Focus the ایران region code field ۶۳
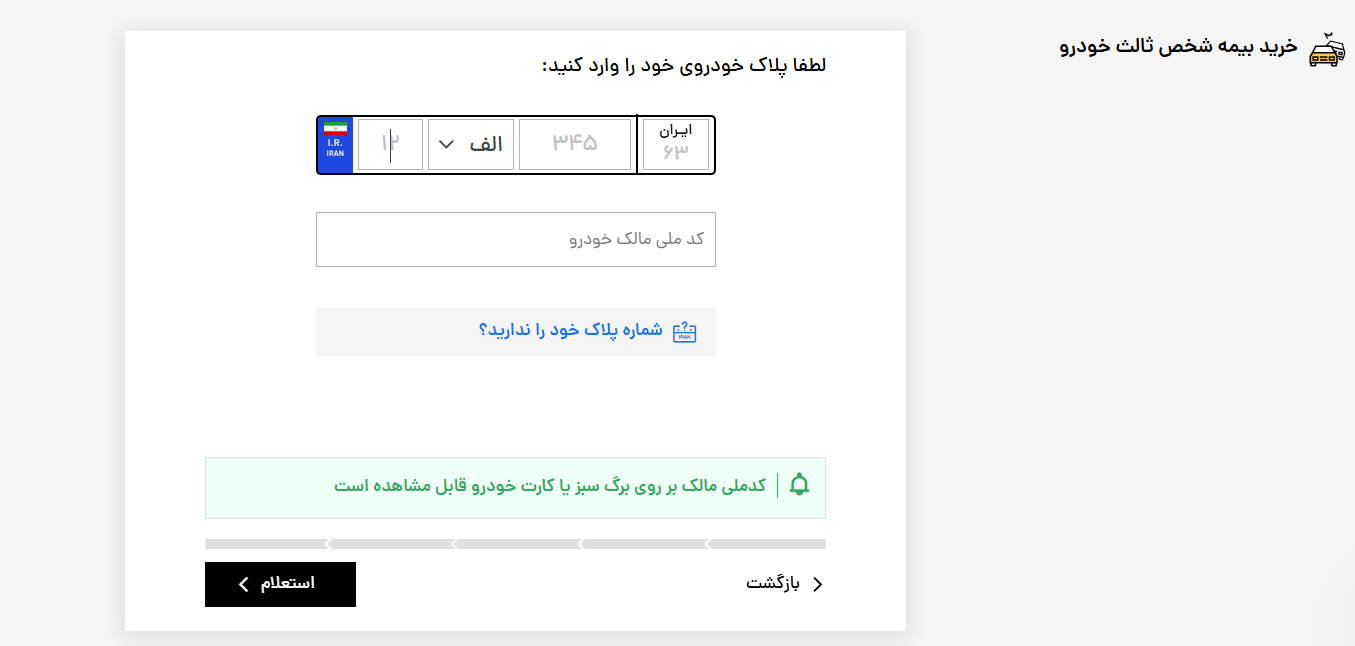Screen dimensions: 1355x646 tap(676, 145)
